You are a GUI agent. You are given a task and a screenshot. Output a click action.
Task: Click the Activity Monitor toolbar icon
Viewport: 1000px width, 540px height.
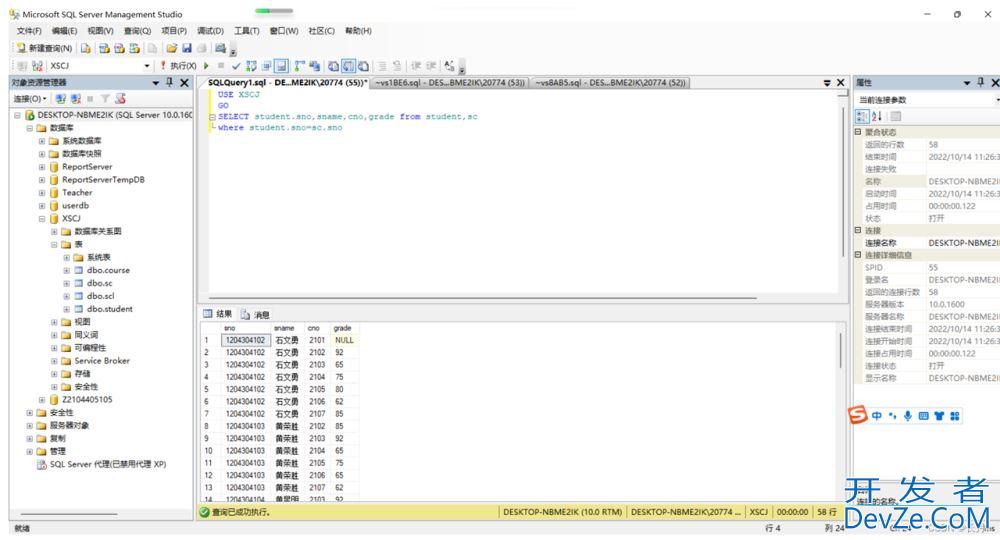(x=221, y=48)
